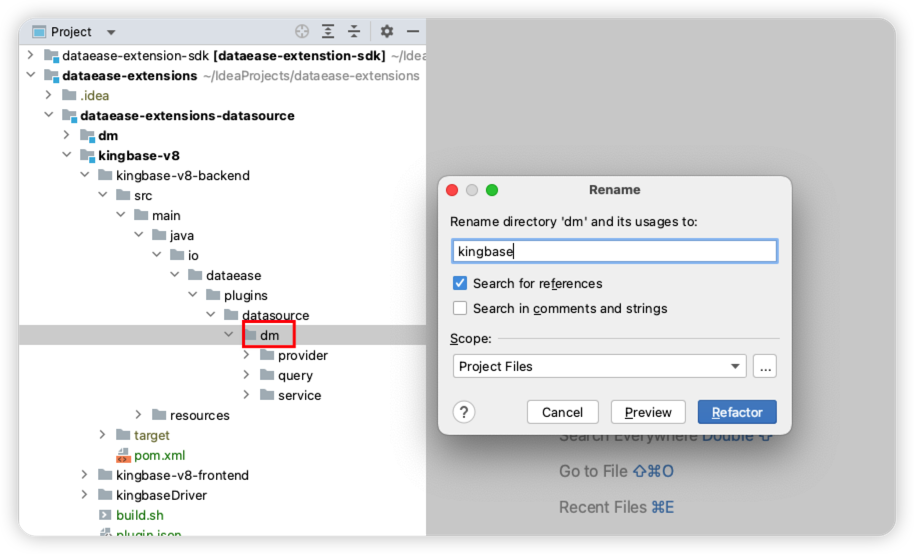Collapse dataease-extensions-datasource module
This screenshot has height=554, width=914.
[x=48, y=115]
